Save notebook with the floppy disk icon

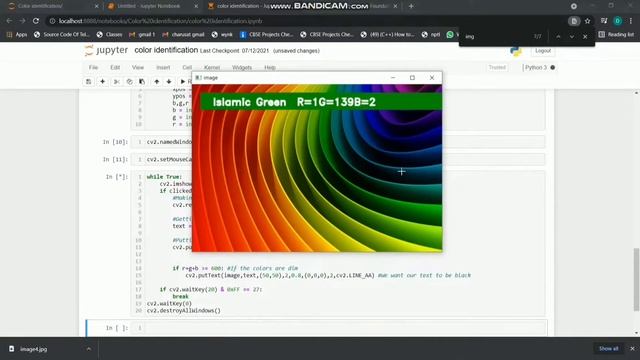(89, 82)
